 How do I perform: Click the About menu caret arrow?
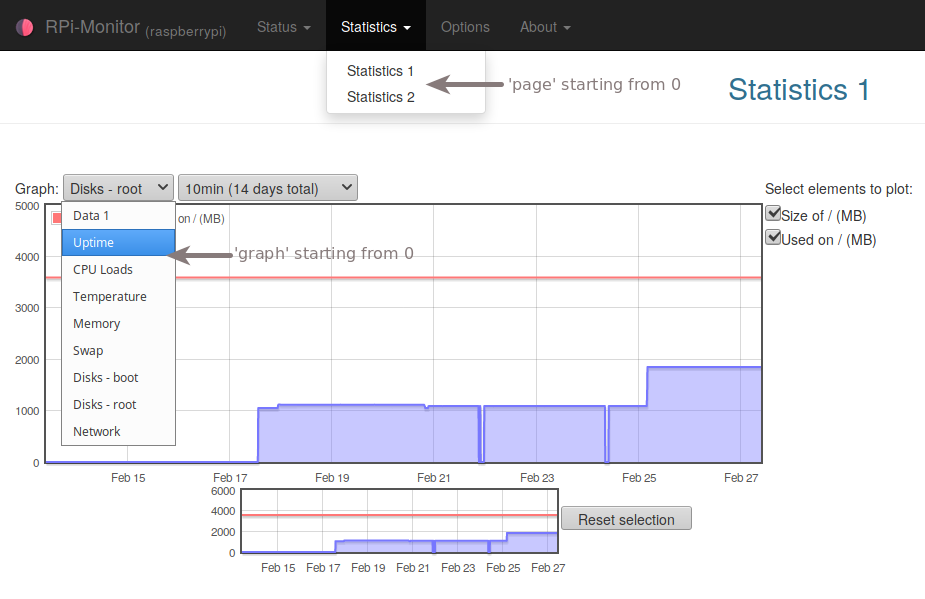click(567, 28)
